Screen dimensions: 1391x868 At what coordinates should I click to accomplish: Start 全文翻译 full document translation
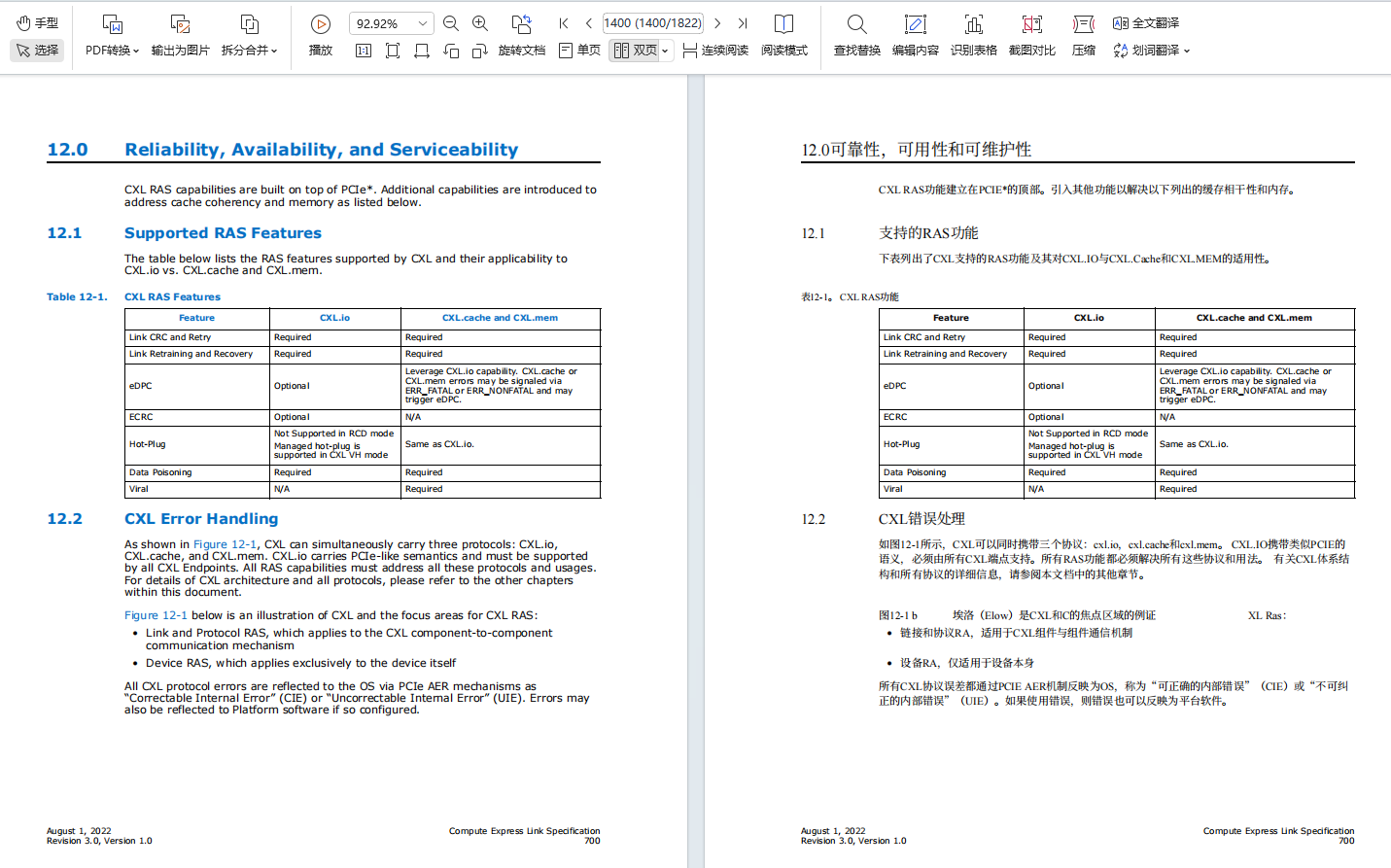(x=1146, y=23)
